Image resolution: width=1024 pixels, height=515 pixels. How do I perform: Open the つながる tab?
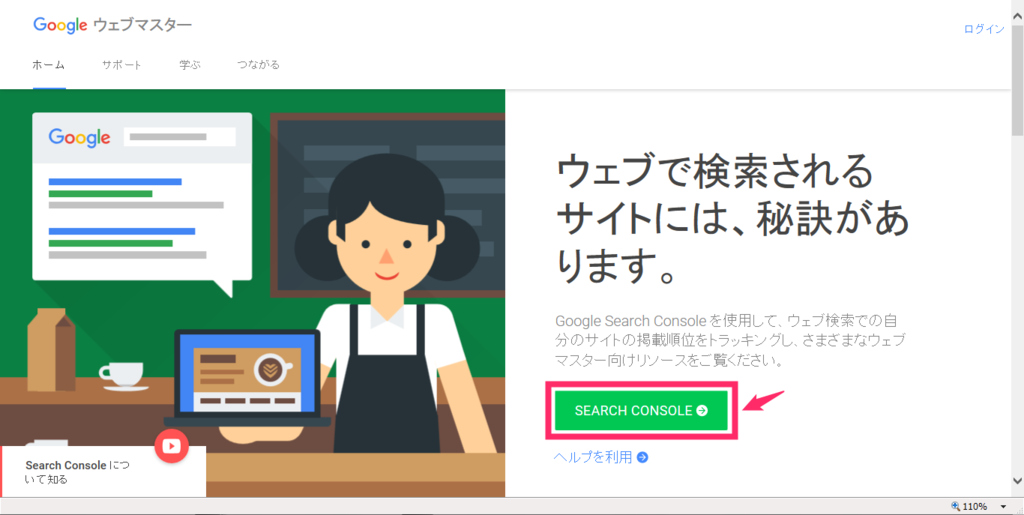259,65
